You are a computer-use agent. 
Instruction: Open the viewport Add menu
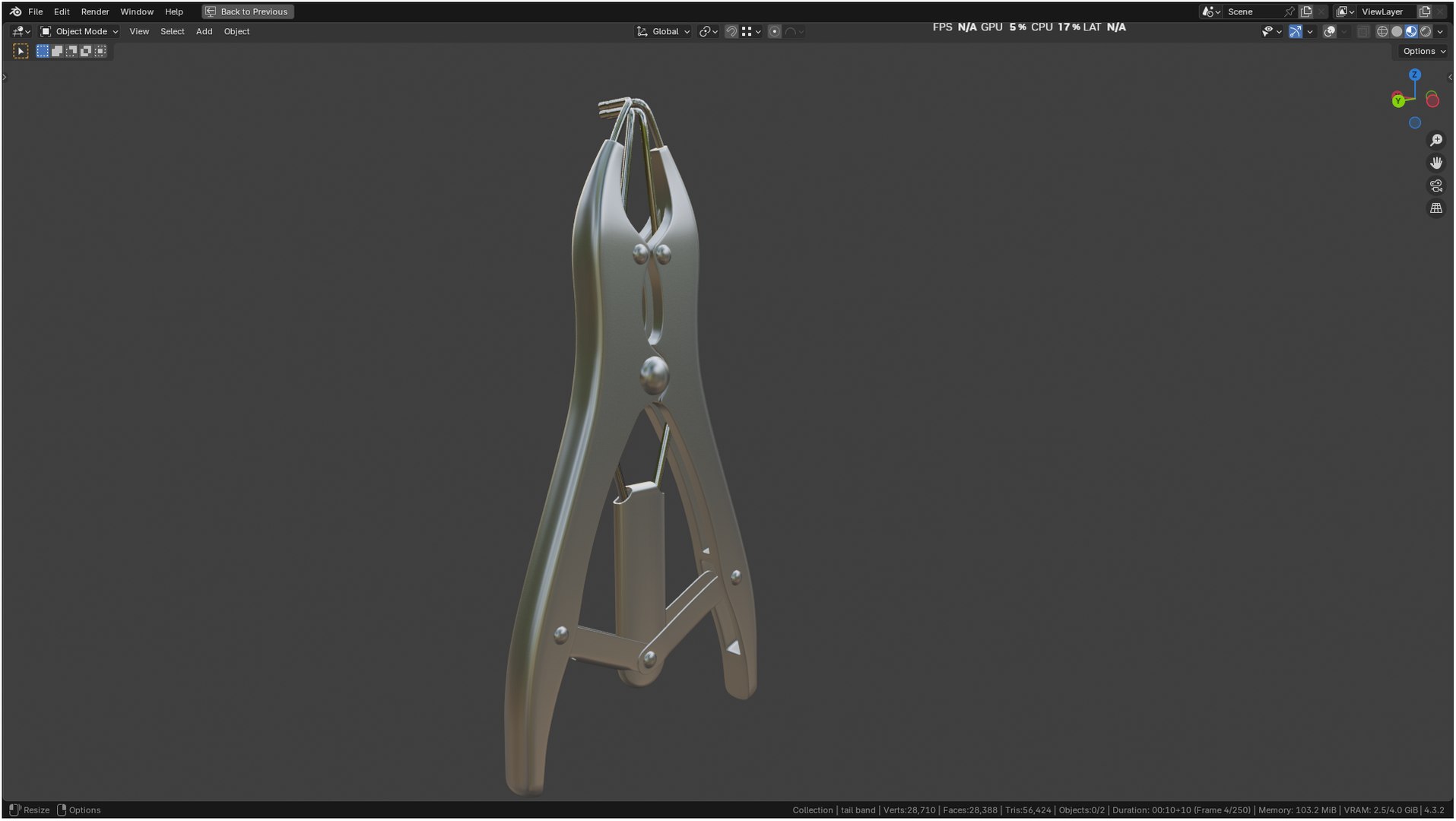pyautogui.click(x=204, y=31)
